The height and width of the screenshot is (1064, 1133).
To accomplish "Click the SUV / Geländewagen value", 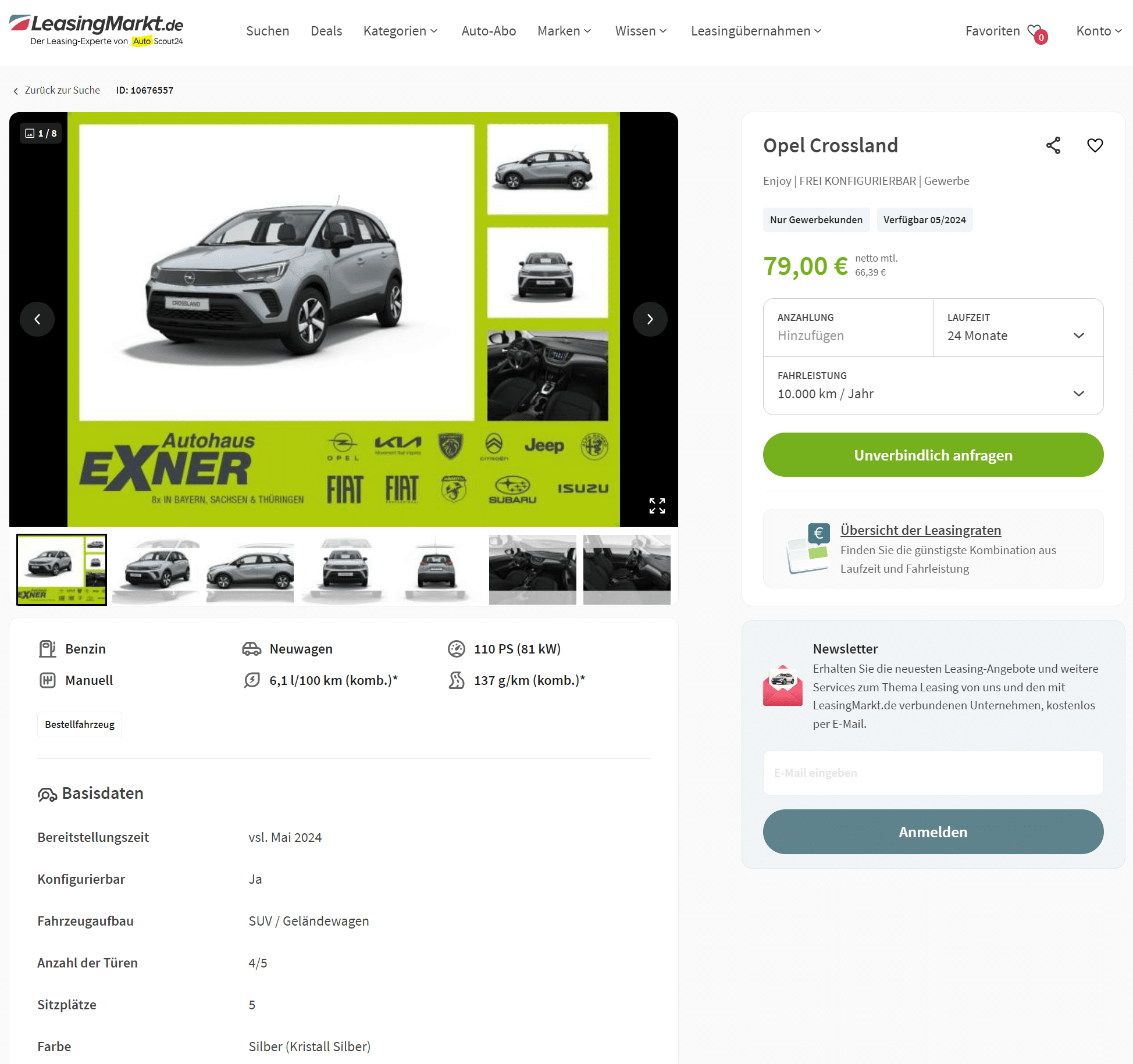I will coord(309,921).
